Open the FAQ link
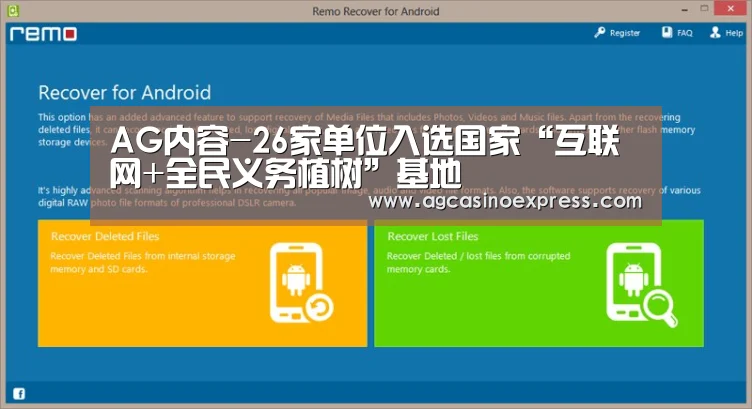752x409 pixels. coord(684,33)
